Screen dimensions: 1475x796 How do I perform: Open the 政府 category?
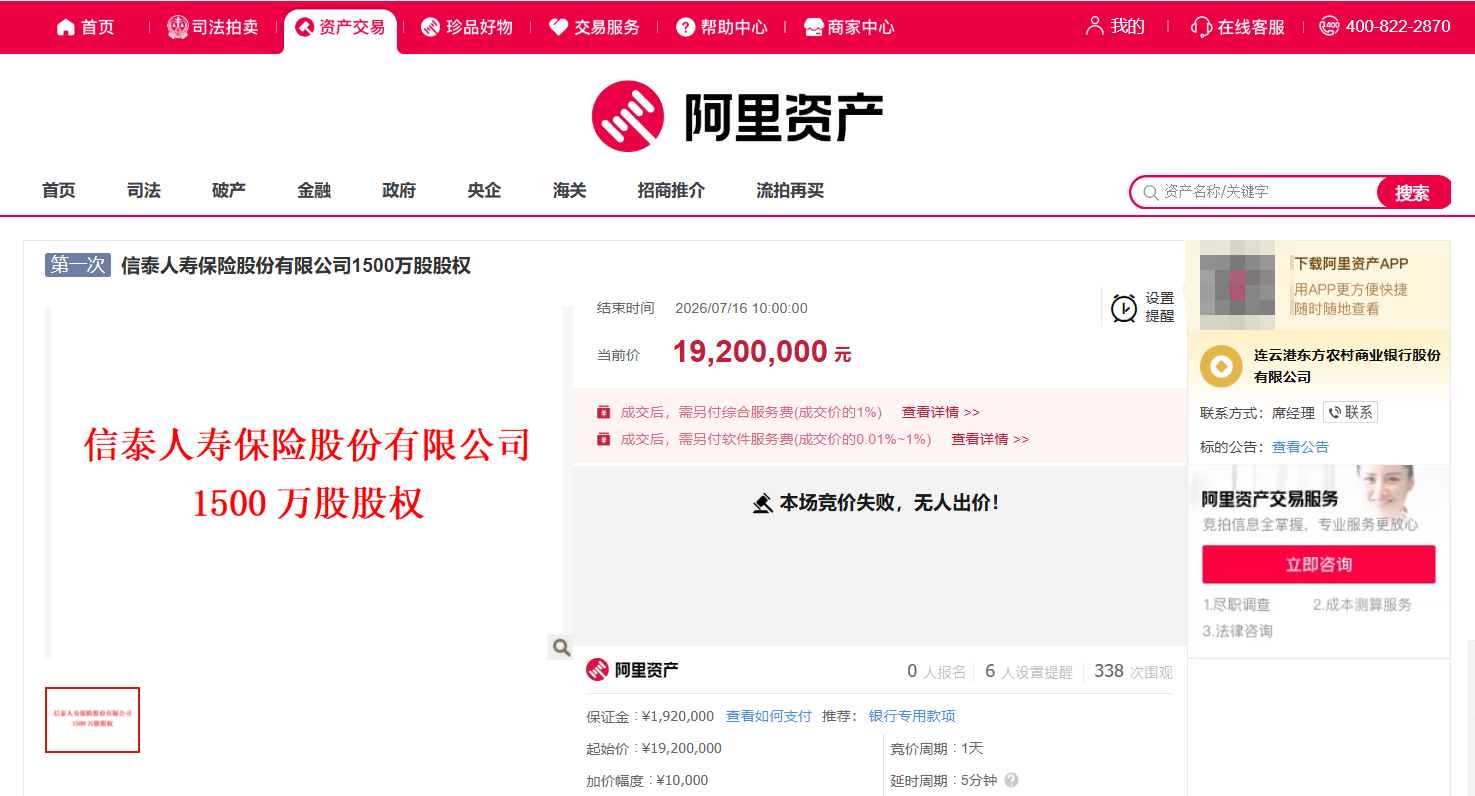click(399, 190)
